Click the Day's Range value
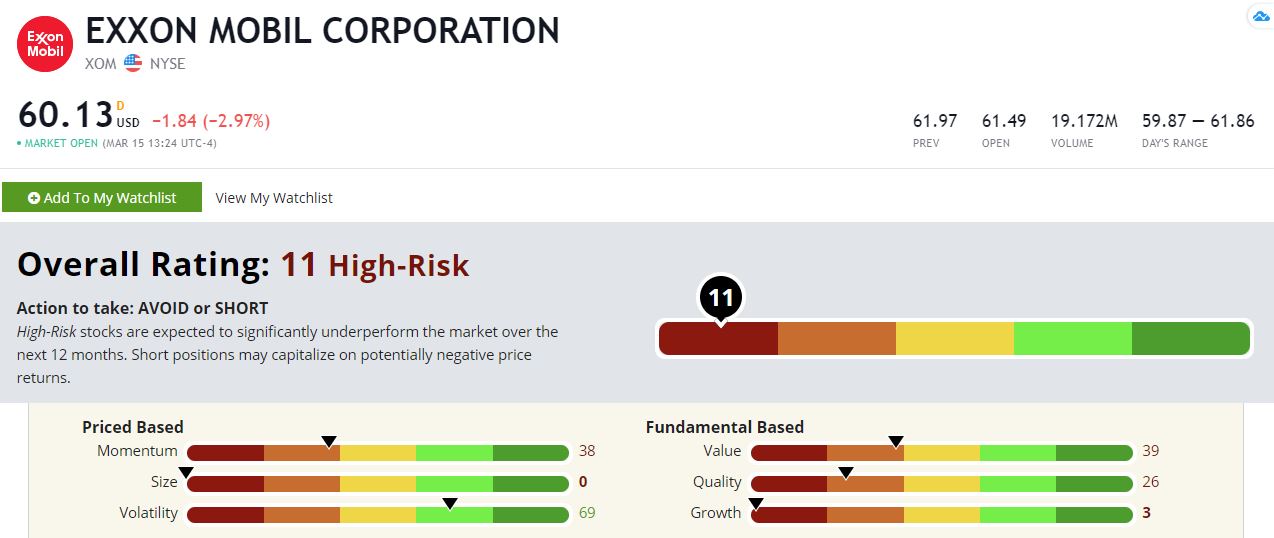Screen dimensions: 1274x538 (x=1198, y=121)
